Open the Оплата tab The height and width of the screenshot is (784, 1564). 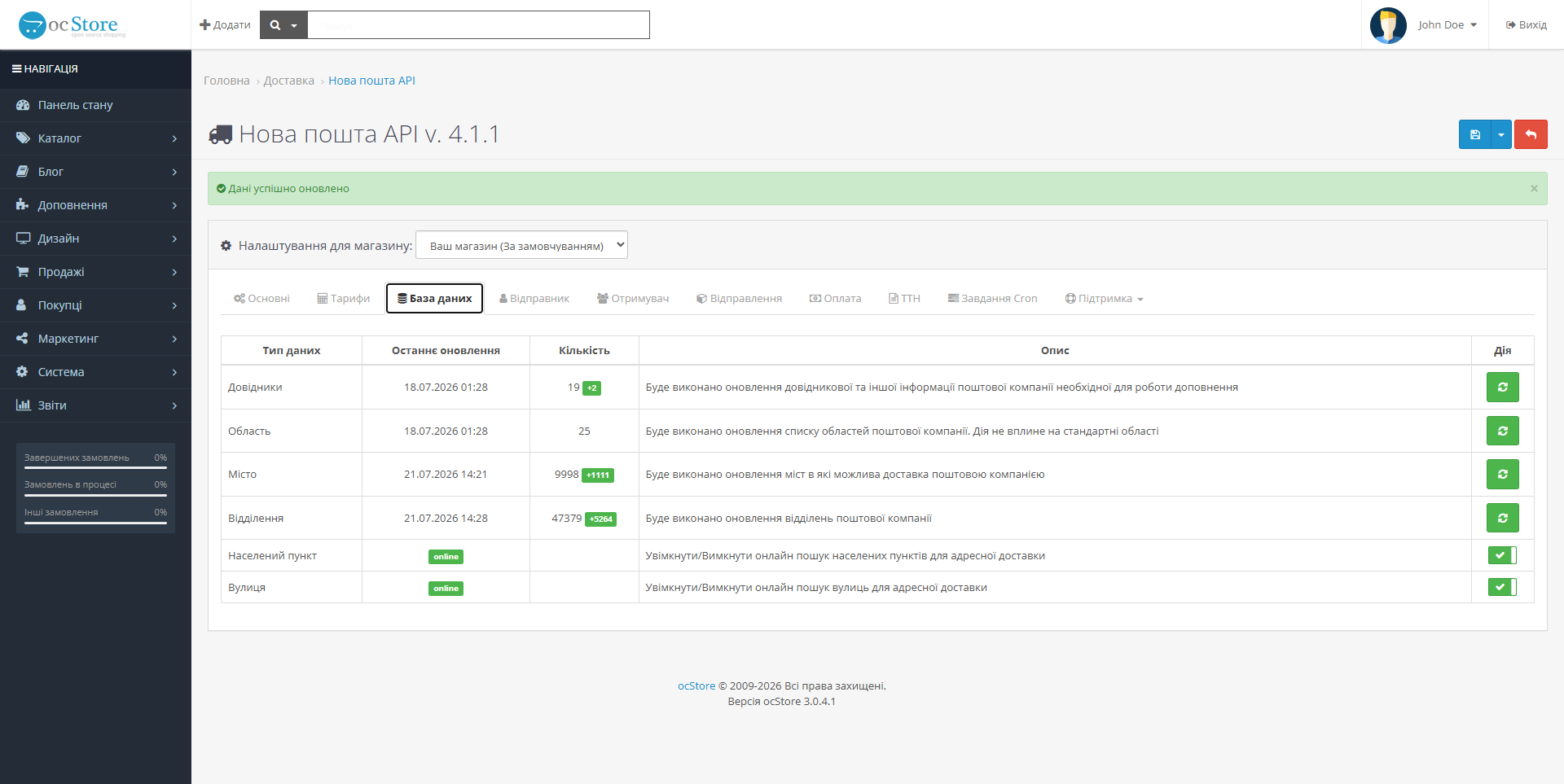coord(835,299)
